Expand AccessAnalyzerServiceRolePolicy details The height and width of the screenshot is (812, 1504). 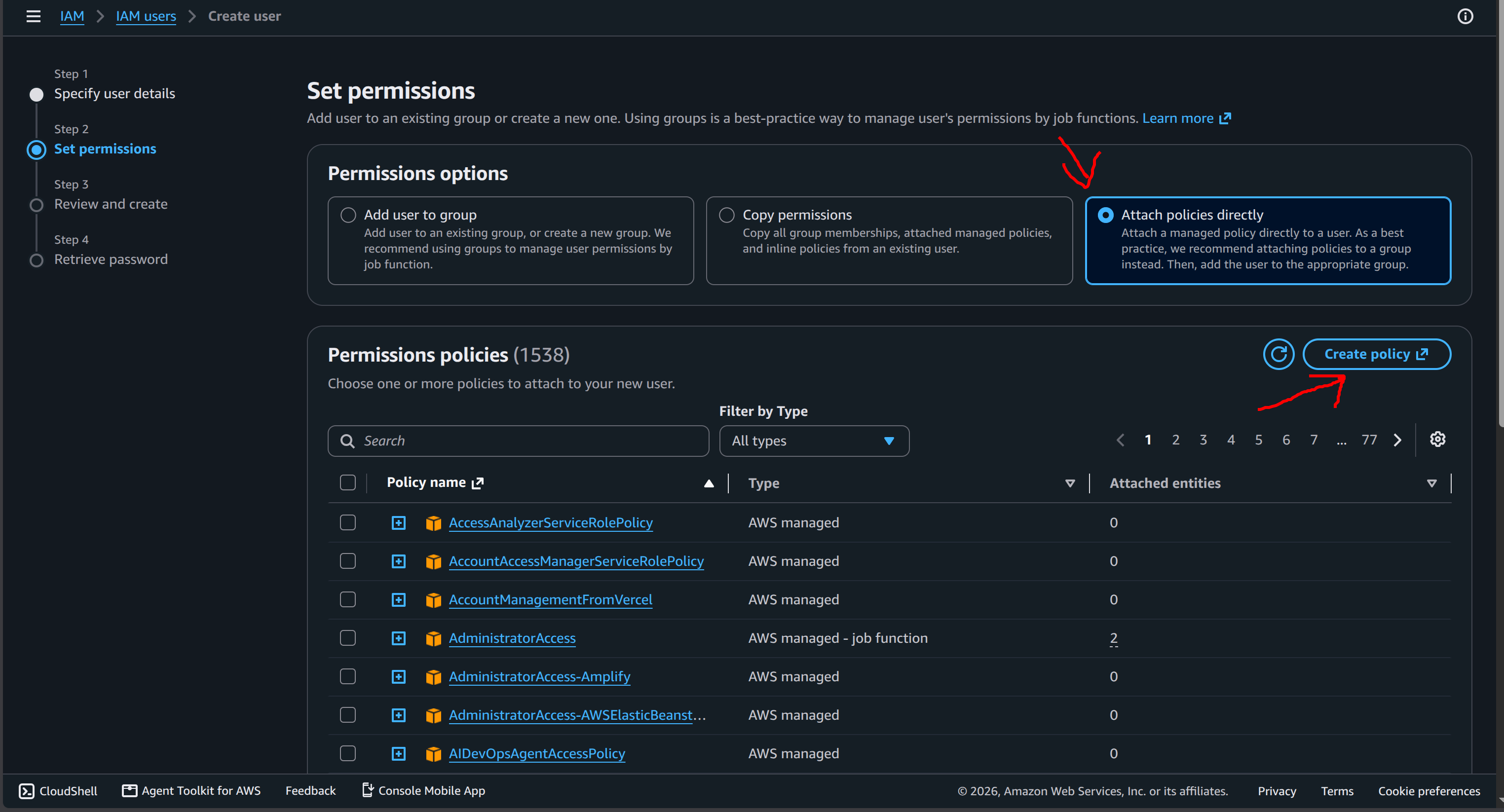[x=399, y=523]
